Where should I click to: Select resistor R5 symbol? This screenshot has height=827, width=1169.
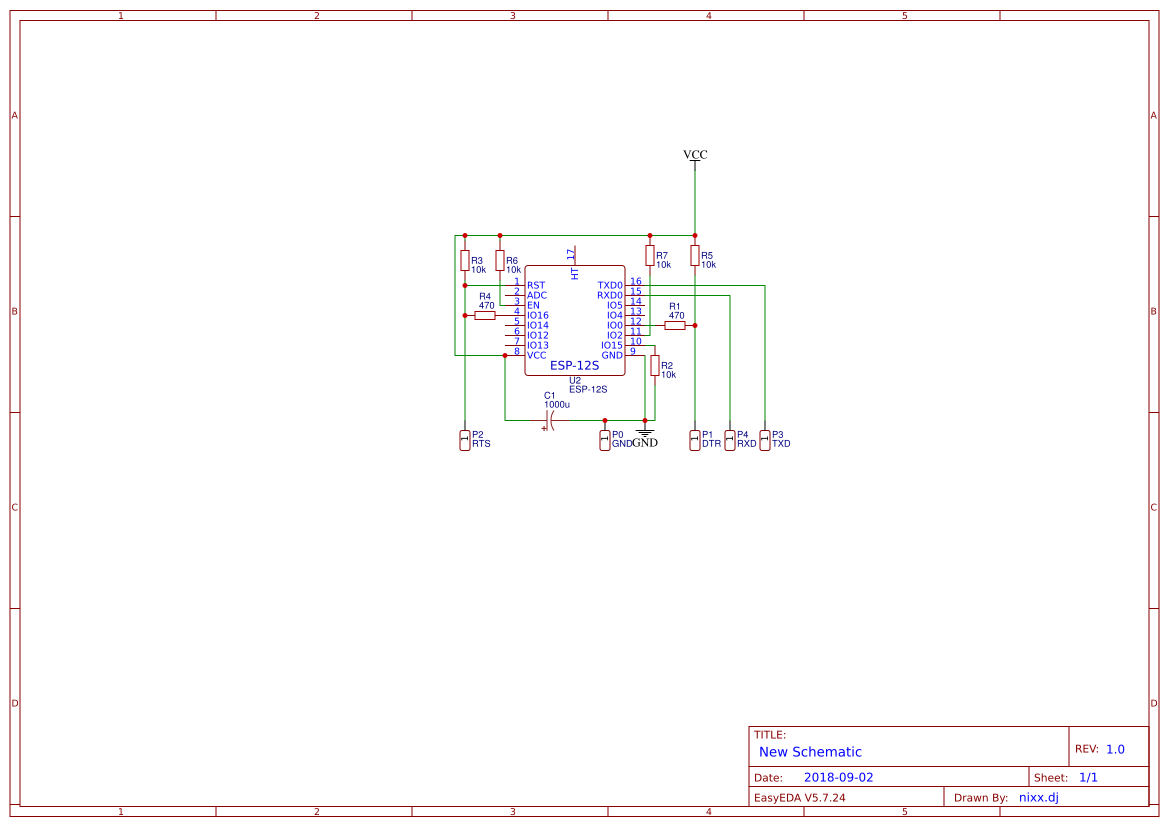[x=695, y=256]
